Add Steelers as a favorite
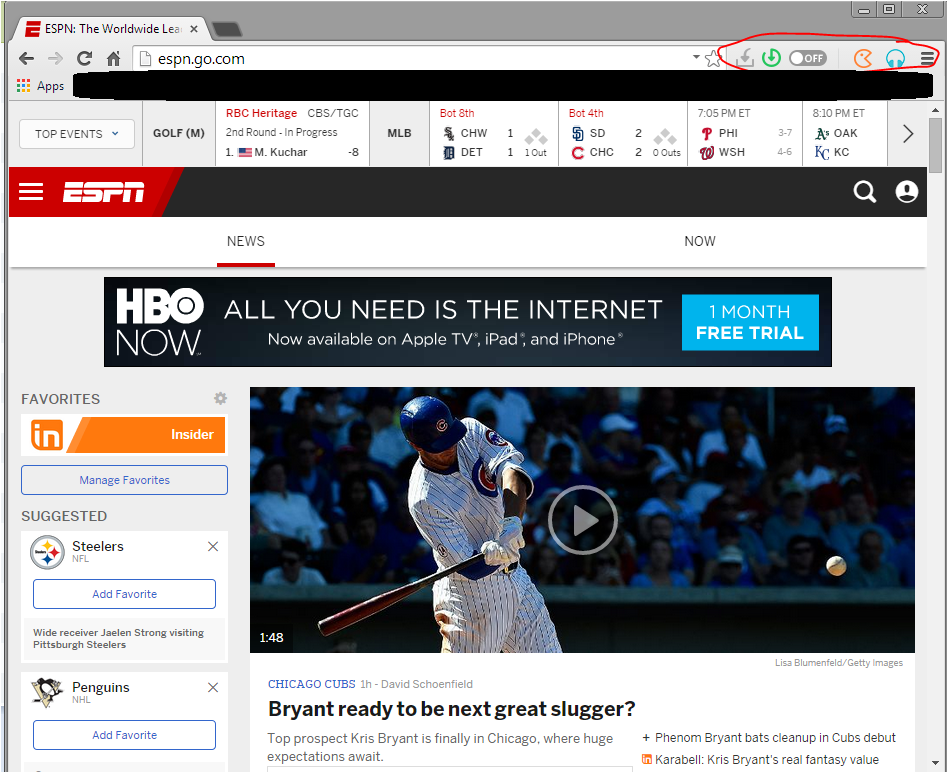 point(124,594)
